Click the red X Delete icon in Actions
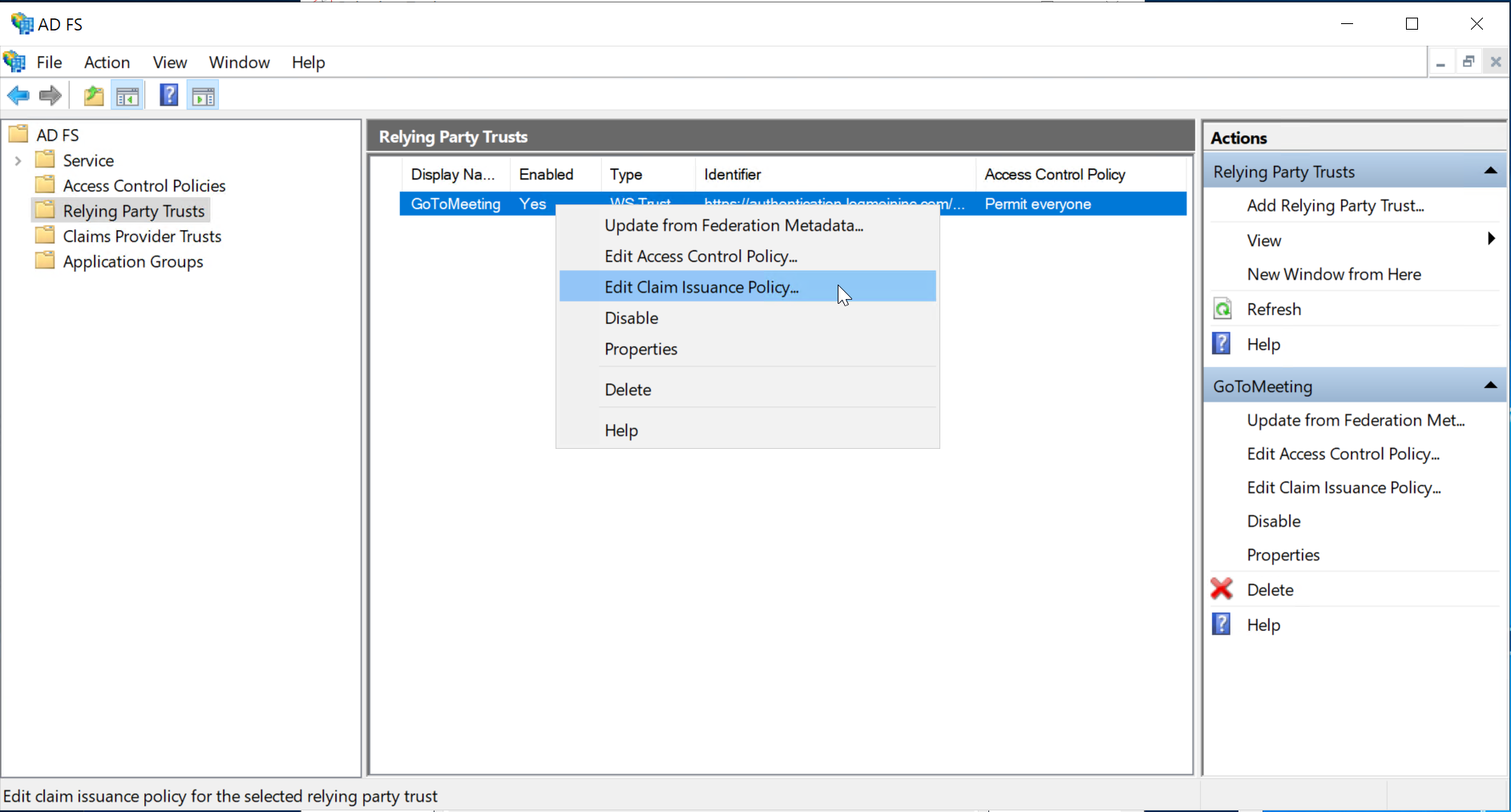Viewport: 1511px width, 812px height. tap(1222, 589)
